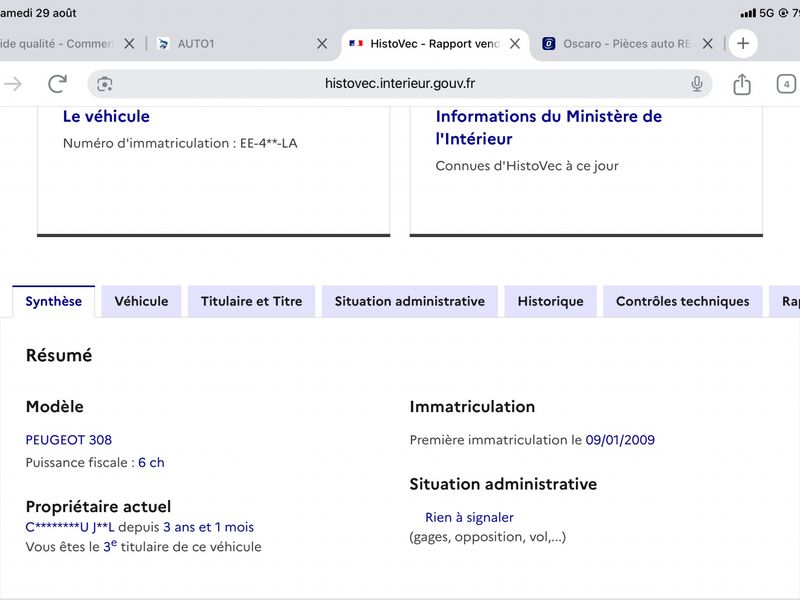
Task: Click 'Vous êtes le 3e titulaire' line
Action: pos(143,546)
